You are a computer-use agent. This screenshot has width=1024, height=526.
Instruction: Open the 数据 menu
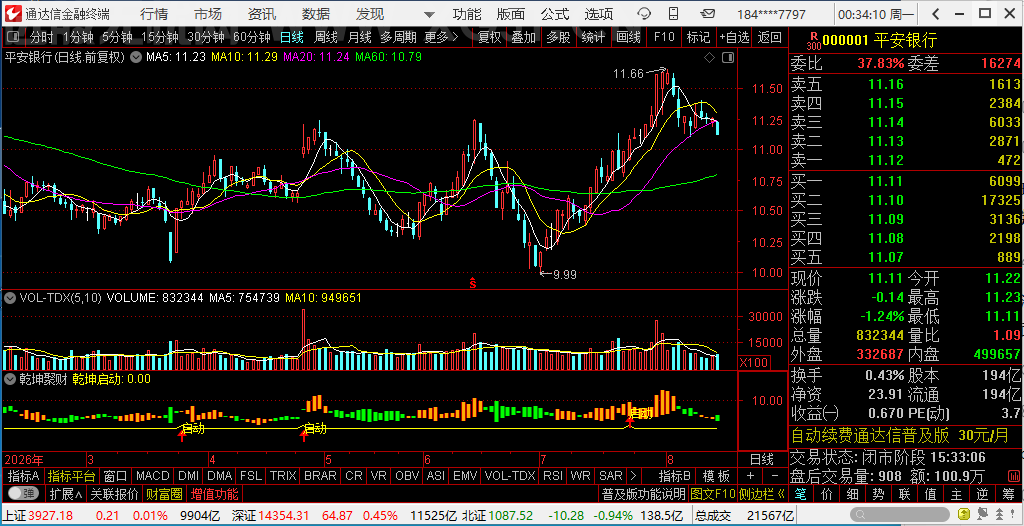316,14
